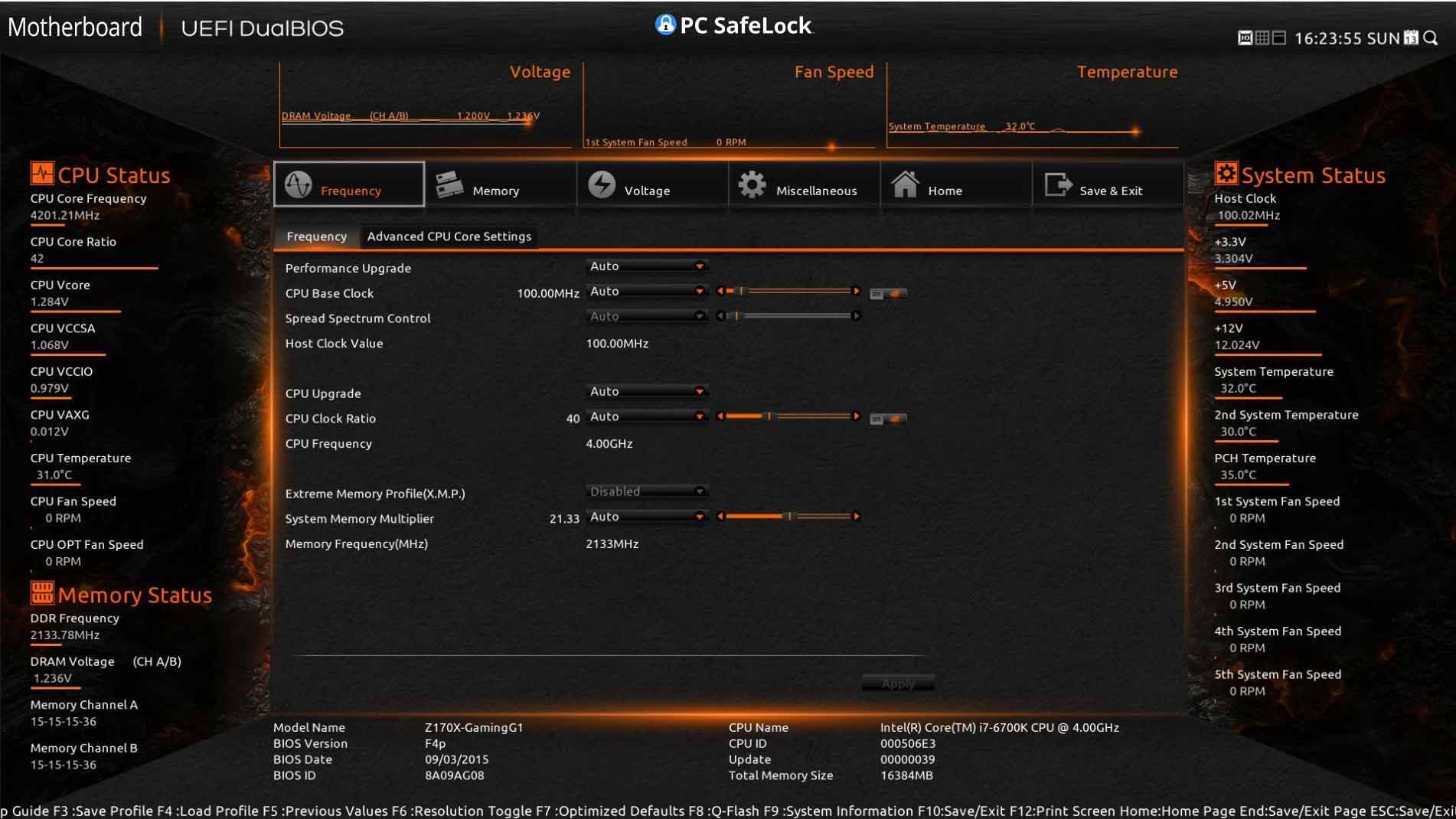Click the Memory Frequency 2133MHz value

(612, 544)
